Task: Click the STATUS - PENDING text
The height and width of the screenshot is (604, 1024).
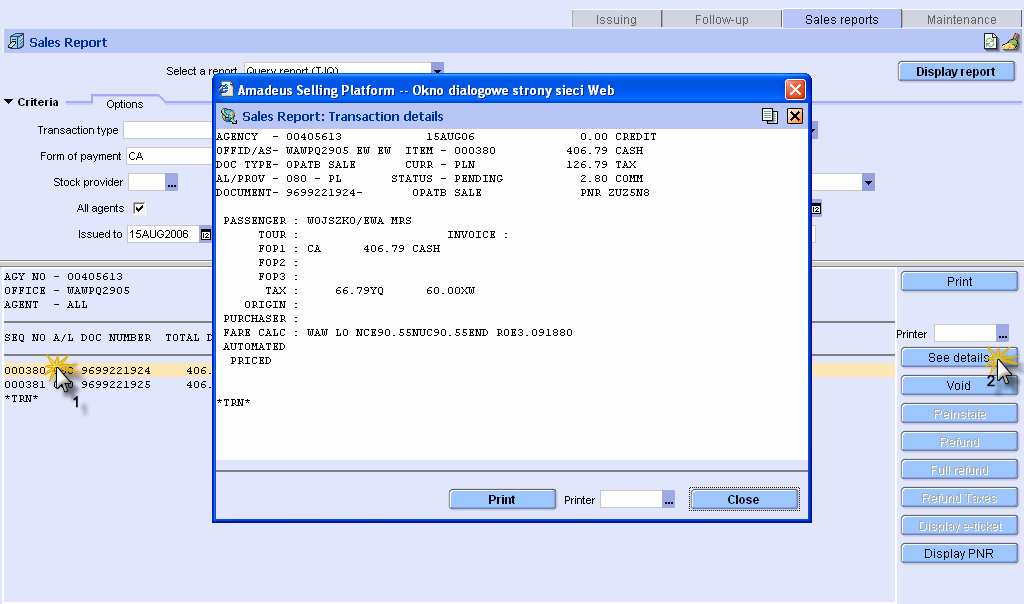Action: point(447,178)
